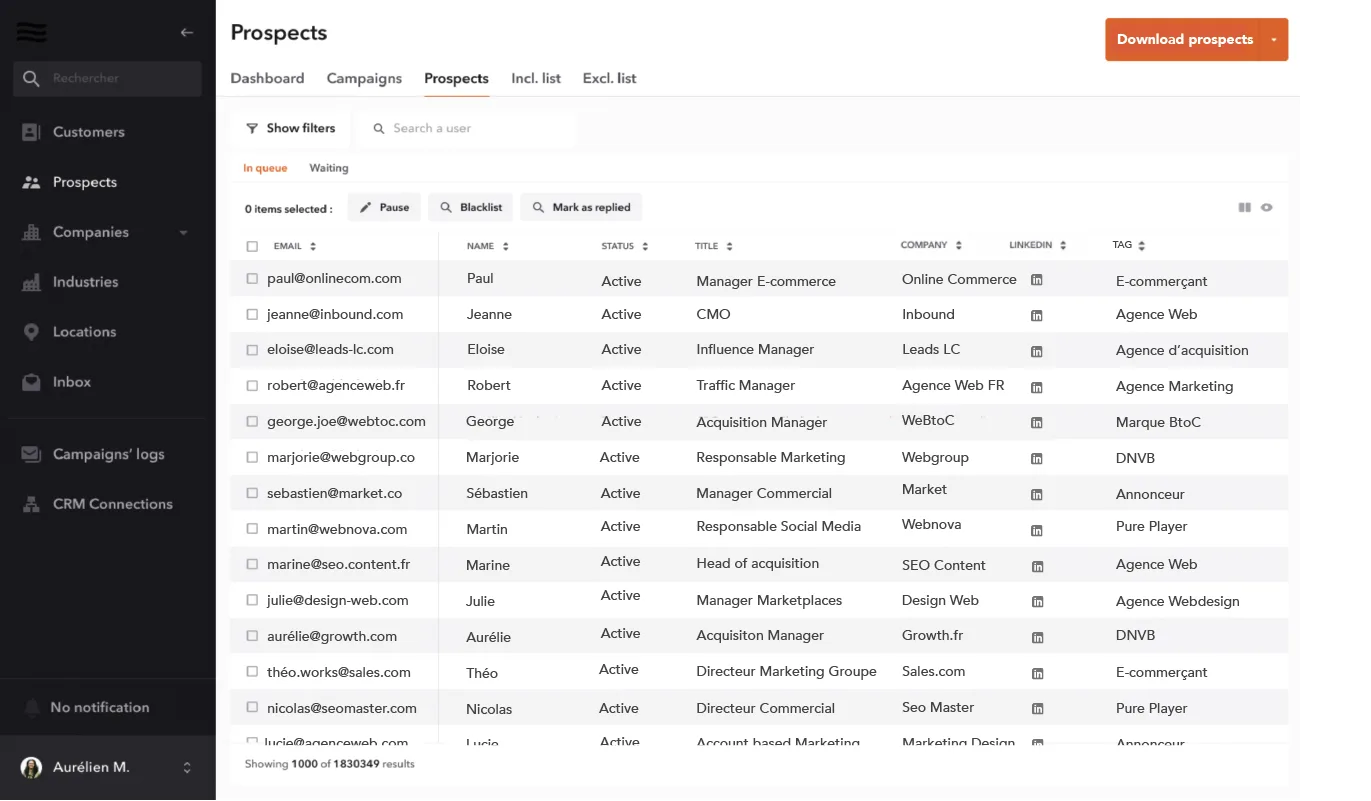Viewport: 1371px width, 801px height.
Task: Check the box for paul@onlinecom.com
Action: pyautogui.click(x=252, y=279)
